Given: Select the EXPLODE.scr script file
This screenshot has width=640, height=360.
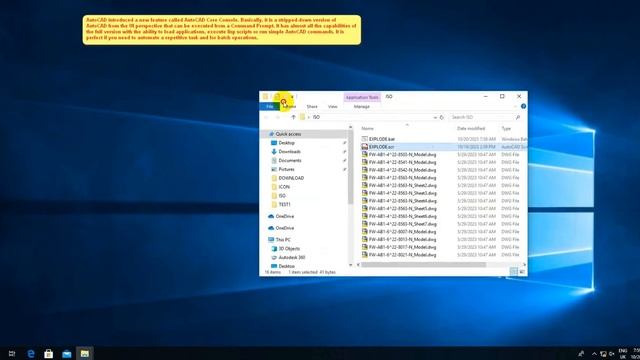Looking at the screenshot, I should point(381,147).
